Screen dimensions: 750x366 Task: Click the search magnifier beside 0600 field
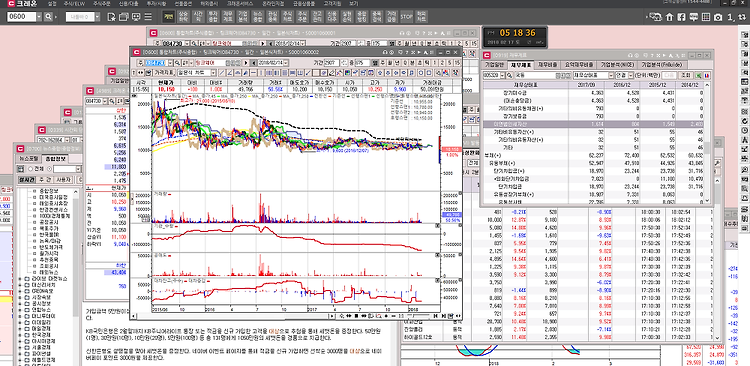[x=48, y=17]
